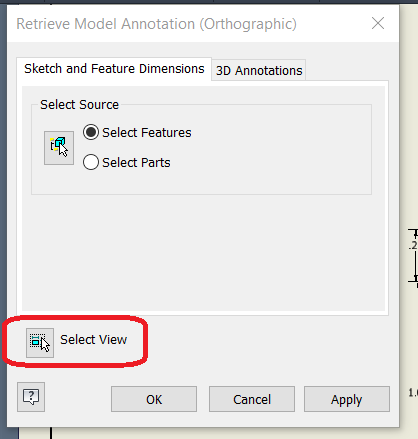The width and height of the screenshot is (418, 439).
Task: Switch to the 3D Annotations tab
Action: [259, 70]
